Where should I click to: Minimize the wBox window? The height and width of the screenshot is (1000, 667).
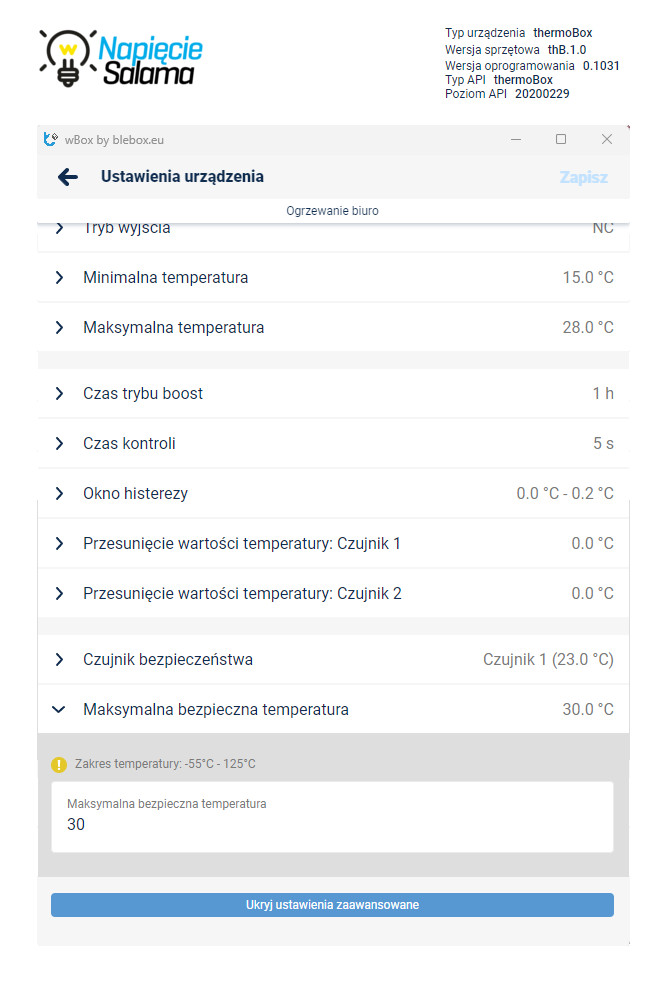pyautogui.click(x=517, y=139)
